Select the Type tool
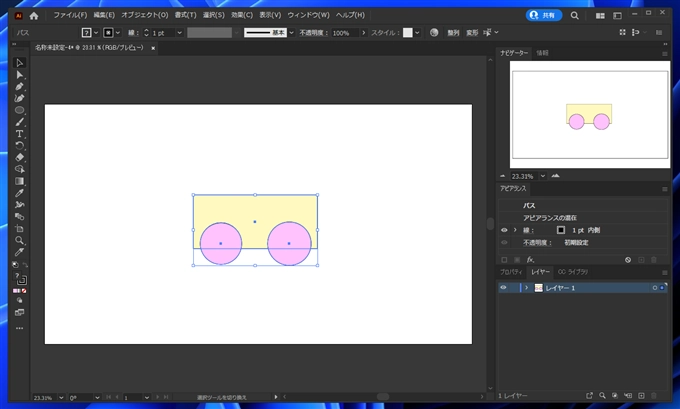Viewport: 680px width, 409px height. click(x=19, y=134)
